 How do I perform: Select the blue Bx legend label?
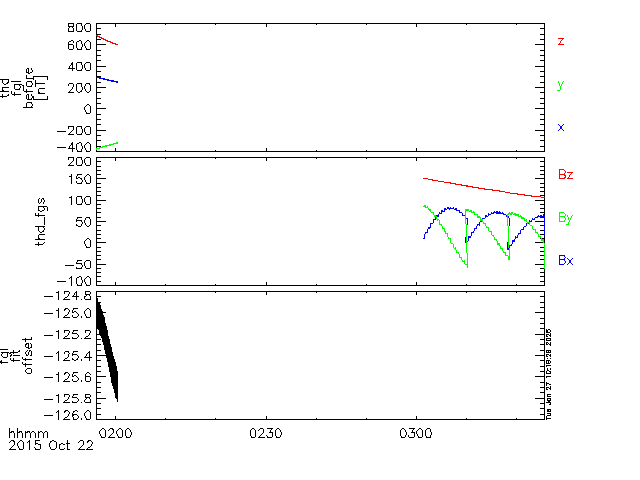tap(566, 260)
